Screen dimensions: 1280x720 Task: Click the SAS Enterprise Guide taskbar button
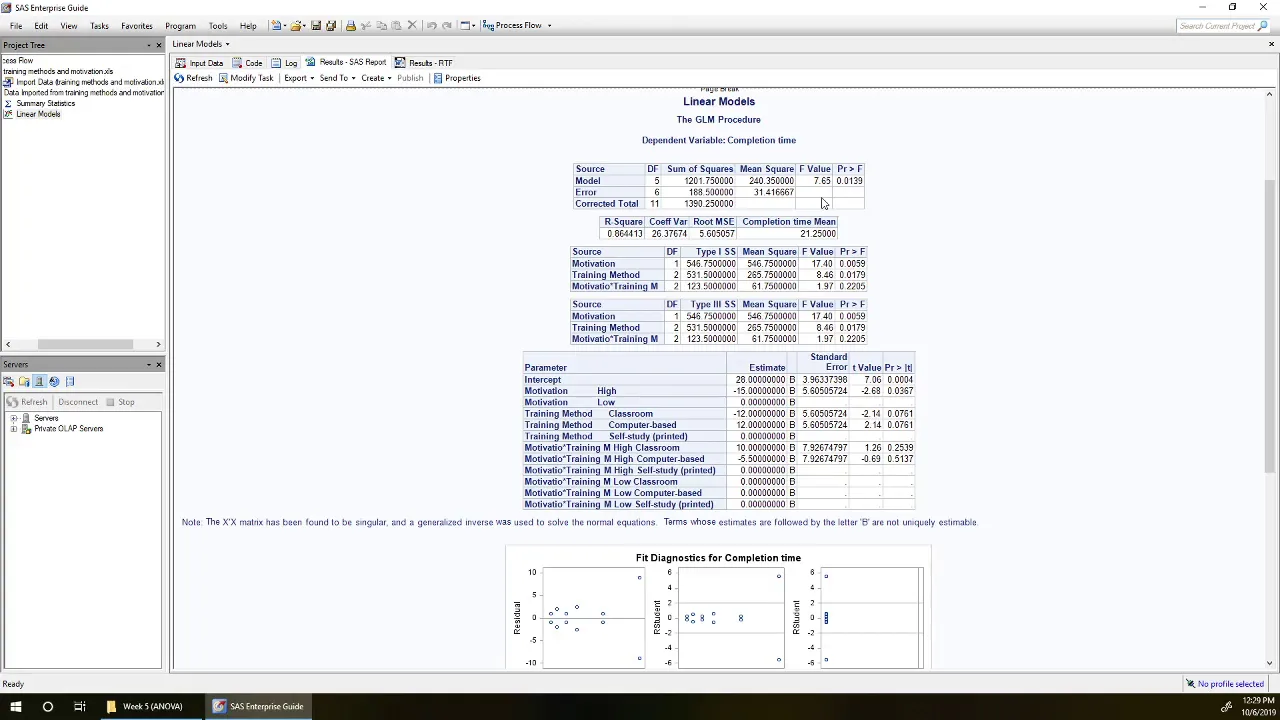pyautogui.click(x=259, y=706)
